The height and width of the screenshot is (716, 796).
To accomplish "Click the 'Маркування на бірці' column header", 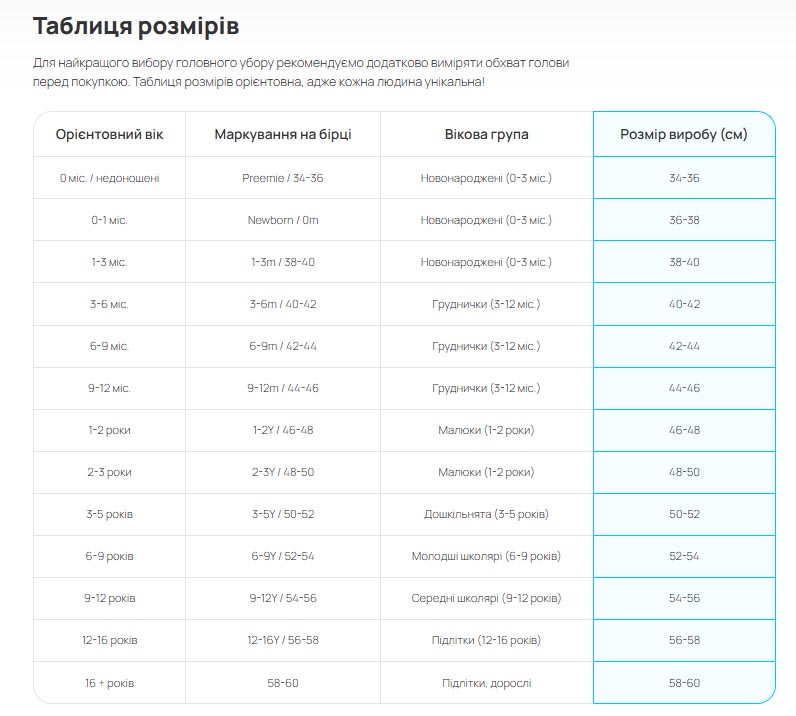I will 283,134.
